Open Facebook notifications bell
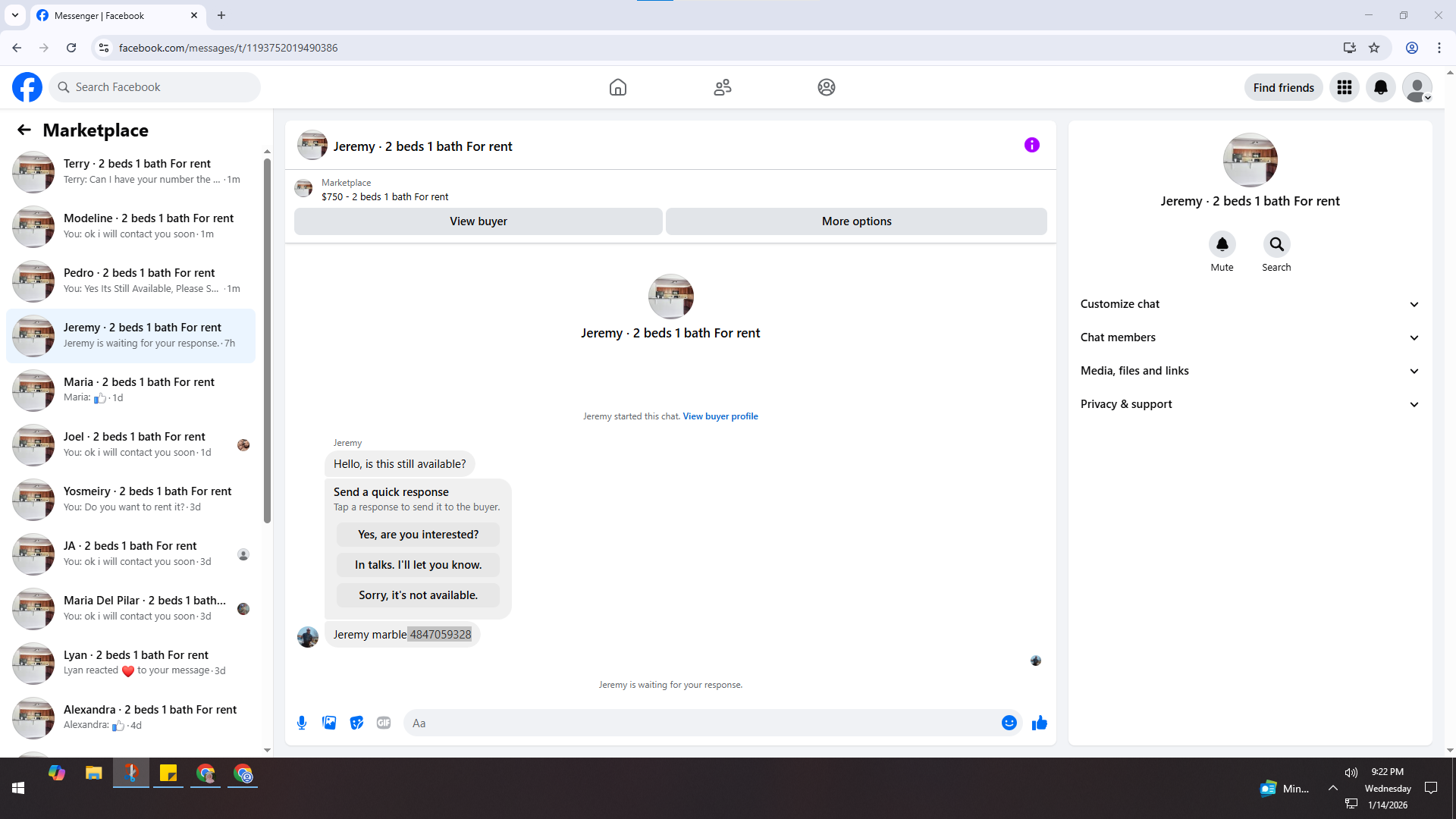The height and width of the screenshot is (819, 1456). point(1380,87)
